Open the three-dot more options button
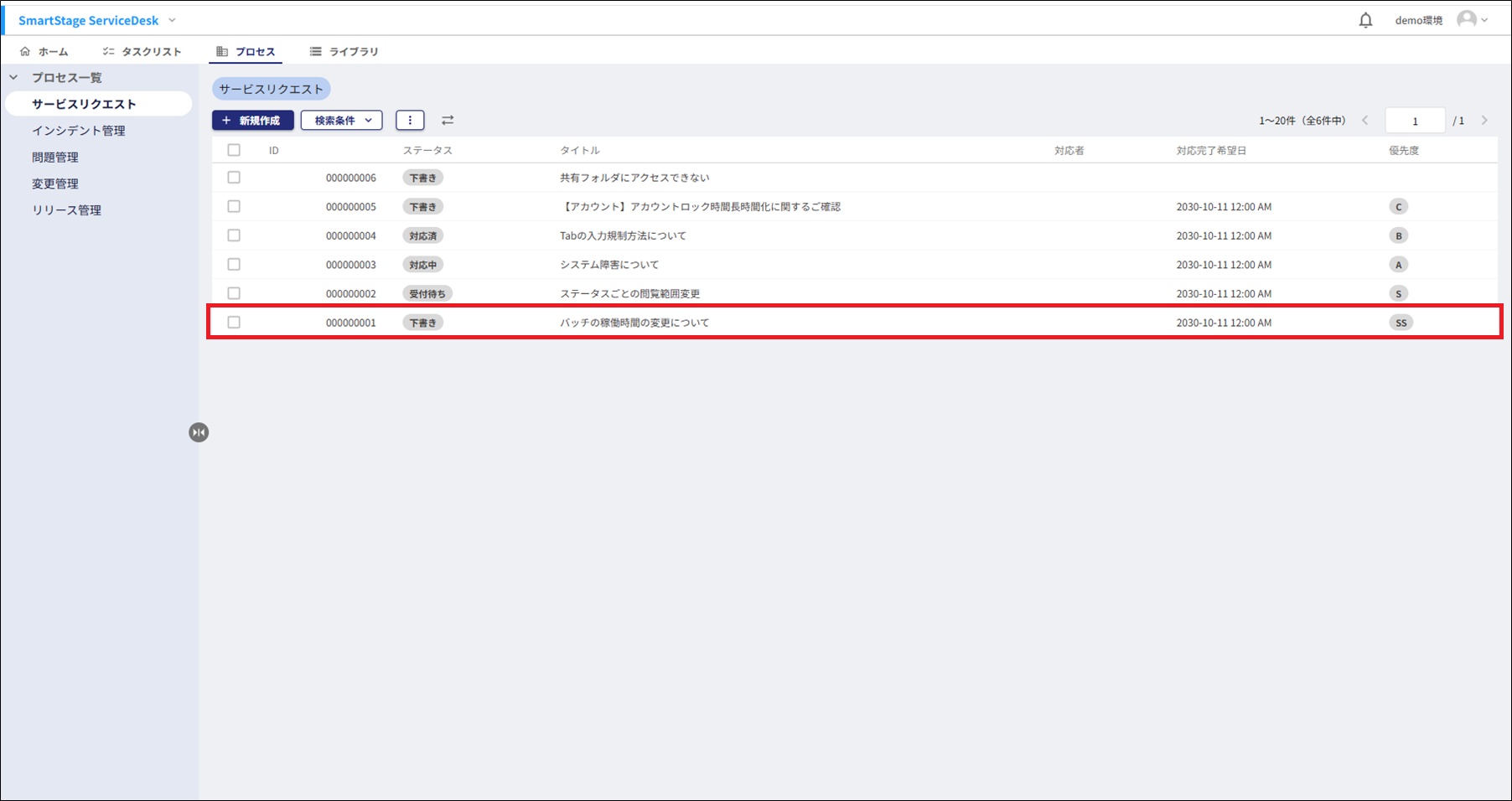 pos(410,121)
